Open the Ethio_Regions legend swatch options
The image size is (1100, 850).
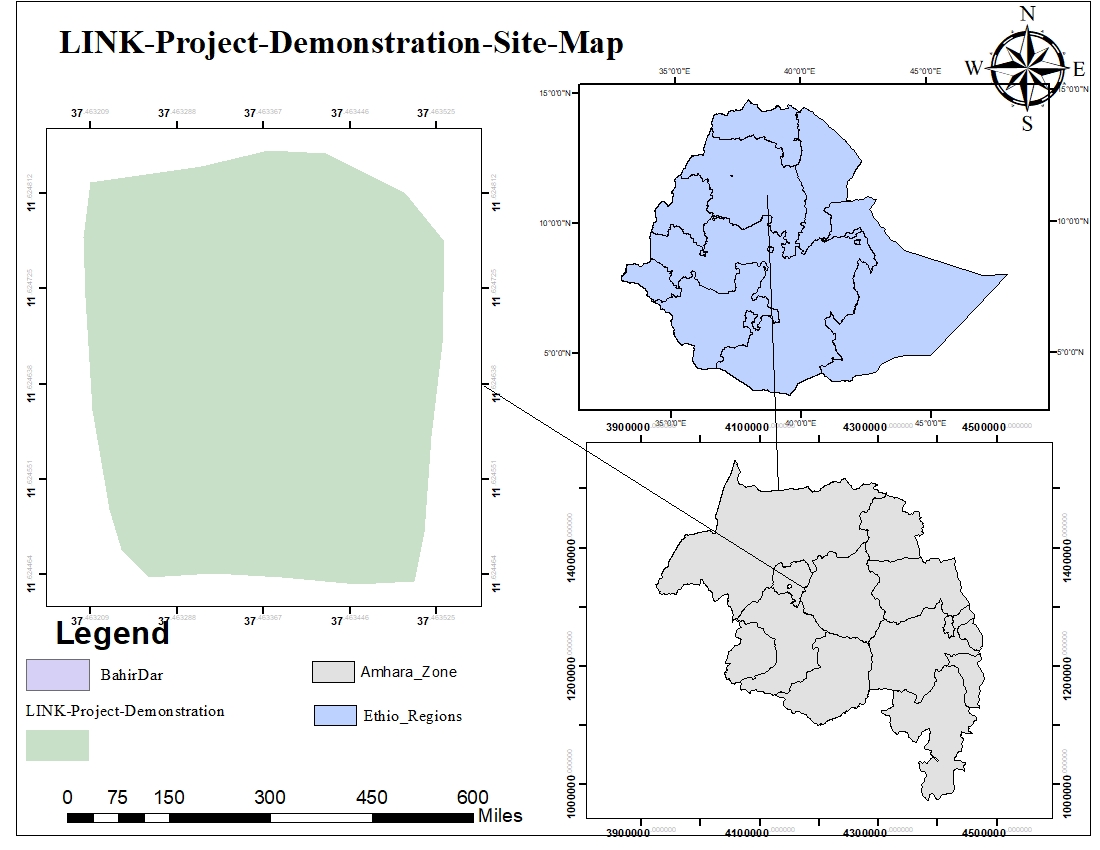click(335, 716)
